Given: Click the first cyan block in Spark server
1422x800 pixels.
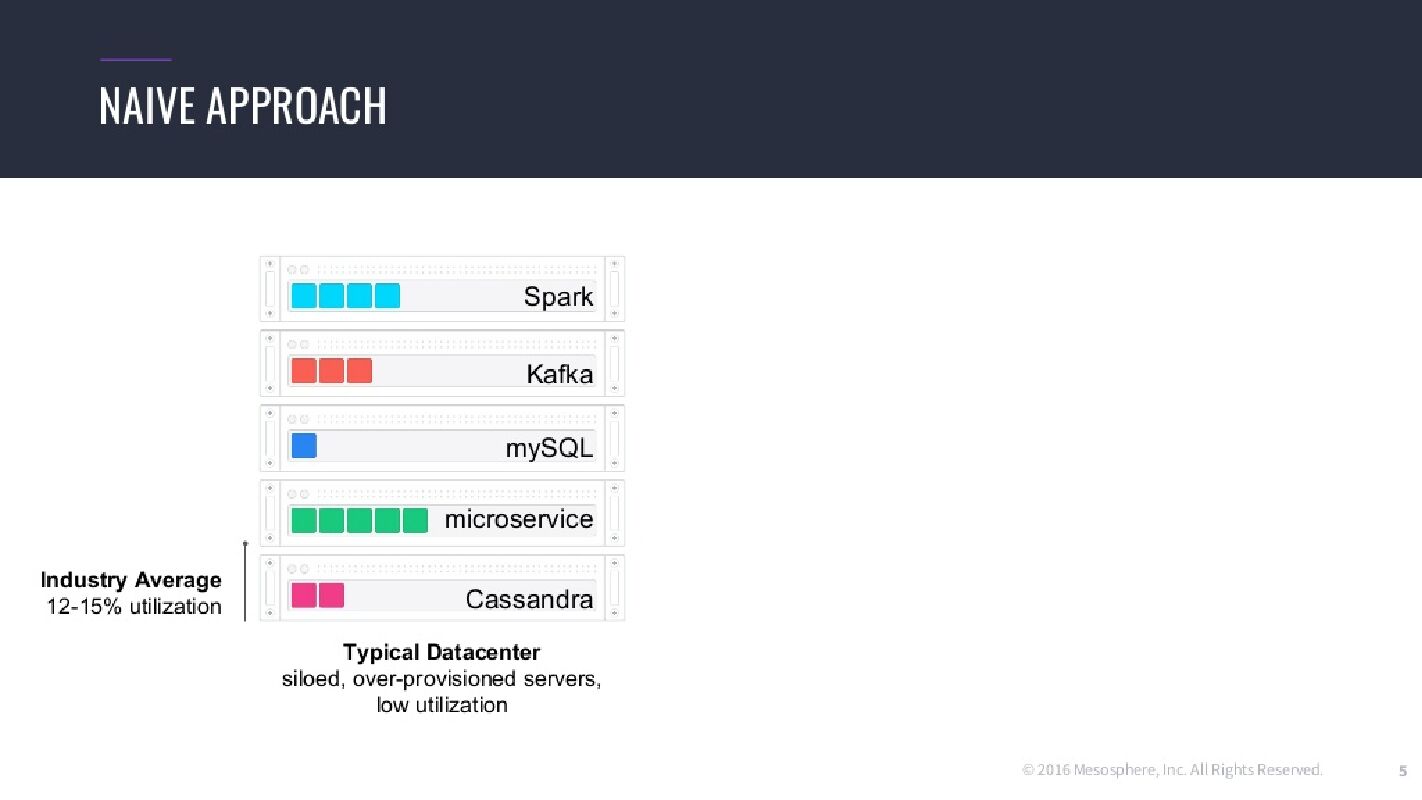Looking at the screenshot, I should point(303,296).
